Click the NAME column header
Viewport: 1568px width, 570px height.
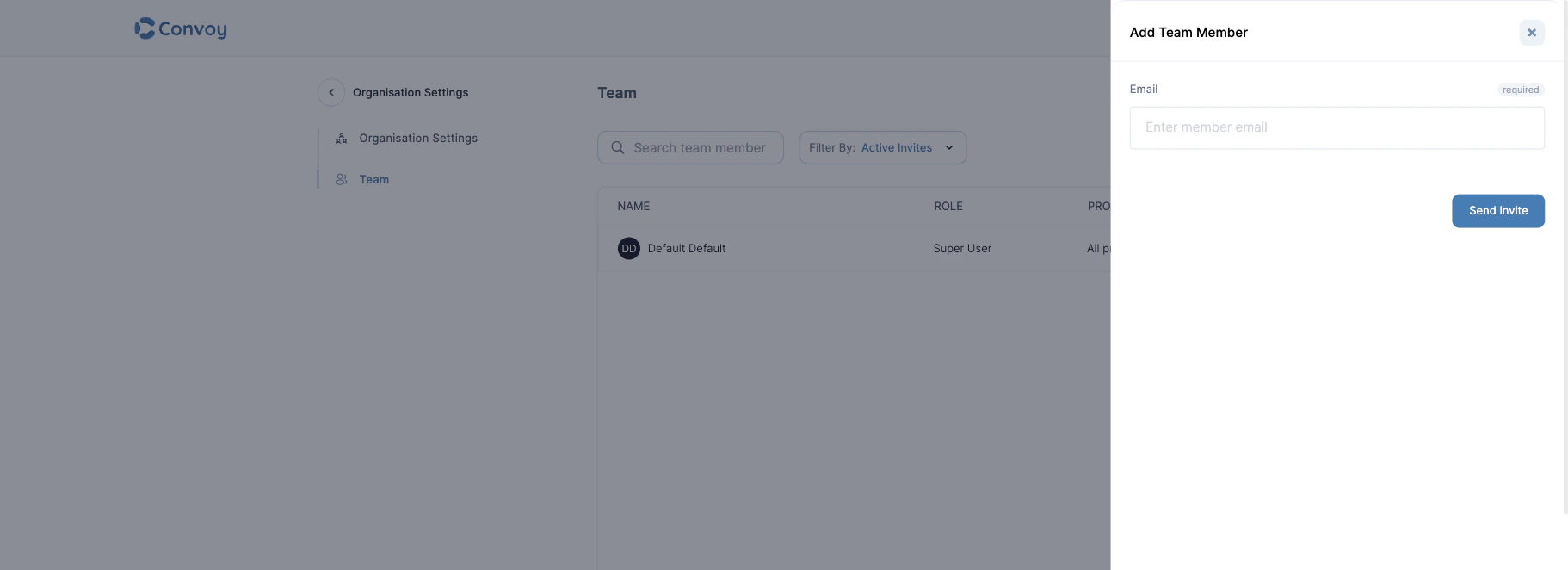click(634, 206)
